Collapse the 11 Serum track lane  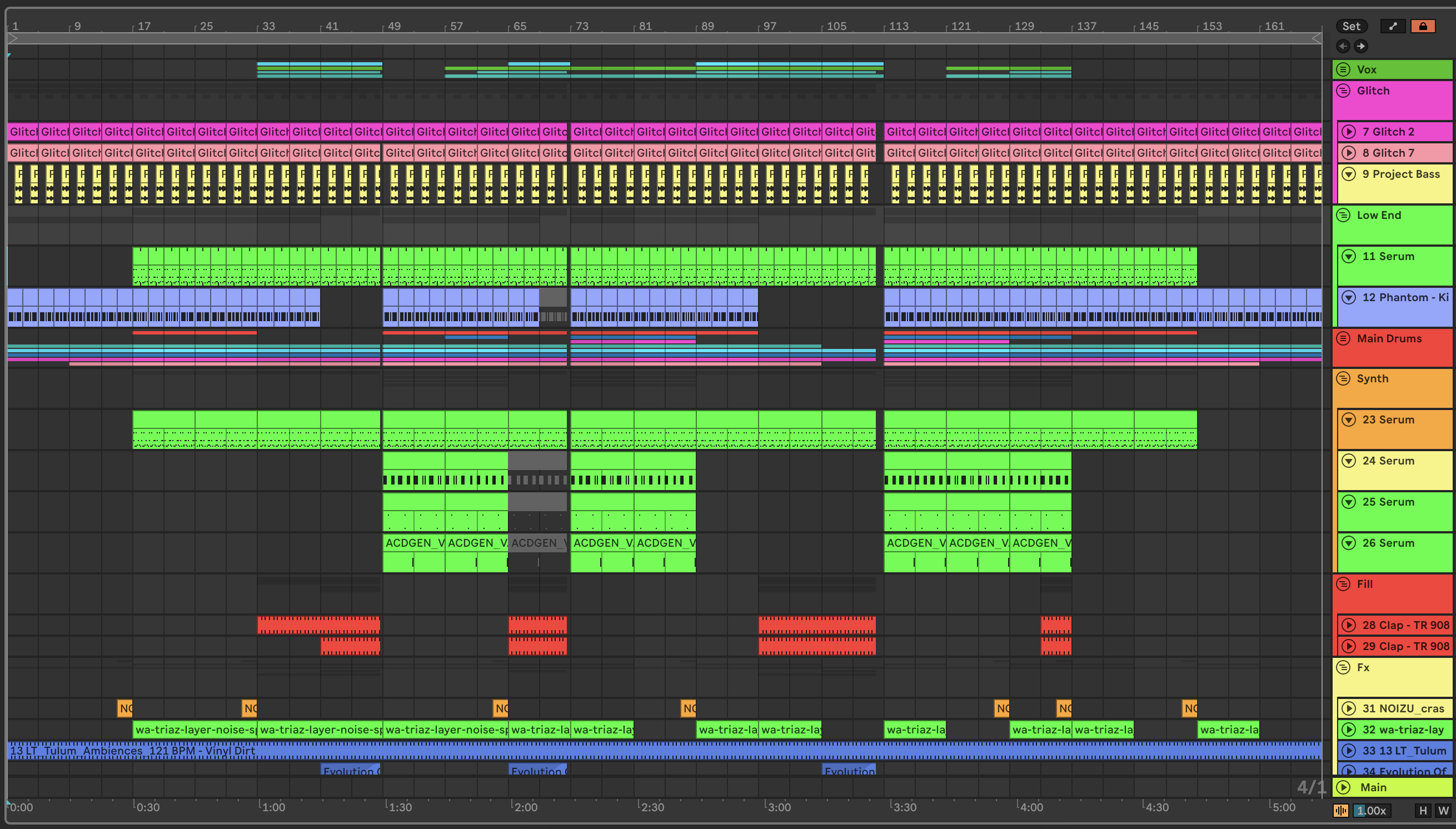pos(1349,256)
